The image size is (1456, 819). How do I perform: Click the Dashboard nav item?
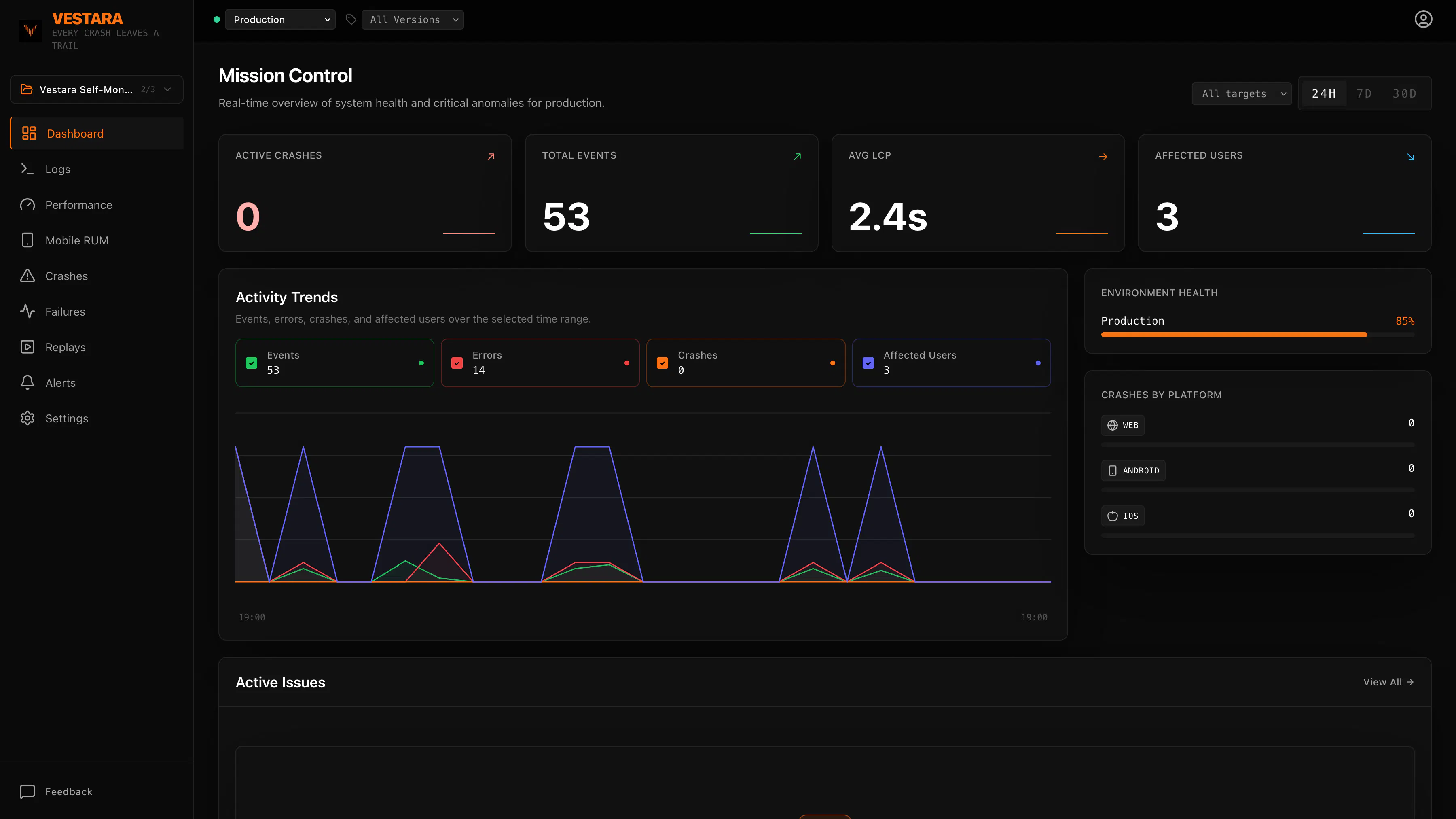97,134
